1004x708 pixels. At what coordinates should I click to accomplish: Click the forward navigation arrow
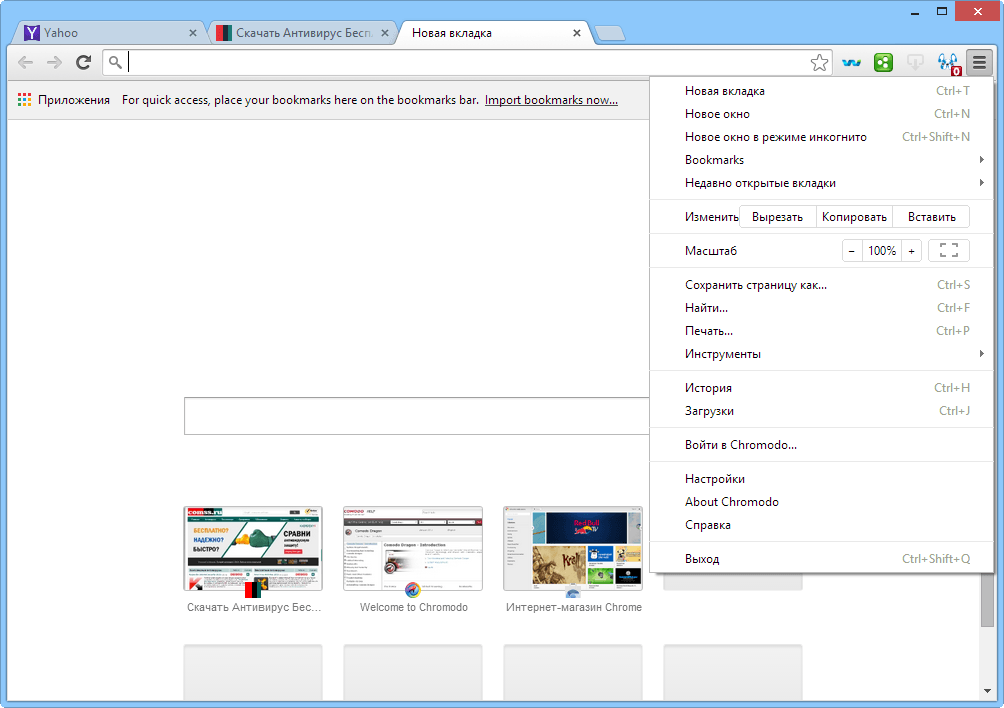pyautogui.click(x=54, y=62)
